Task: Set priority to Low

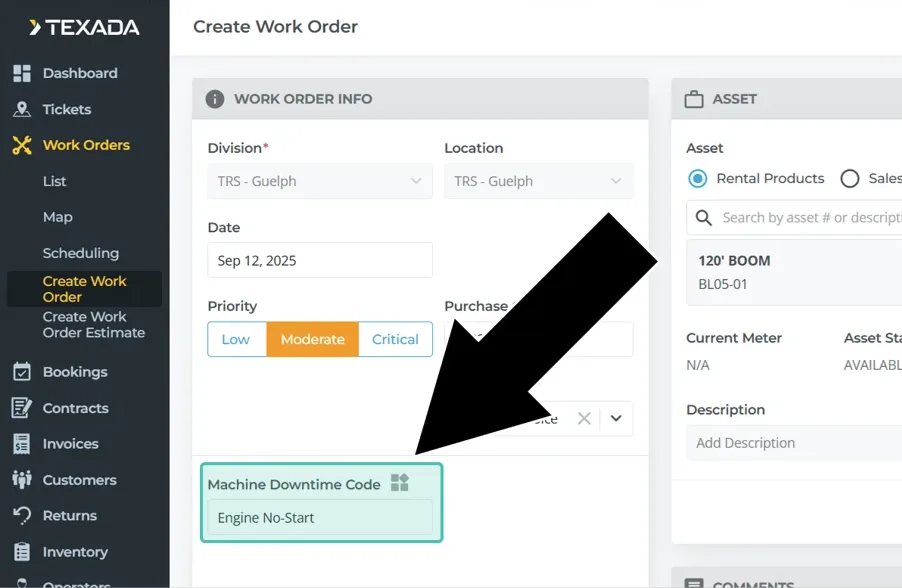Action: [x=236, y=339]
